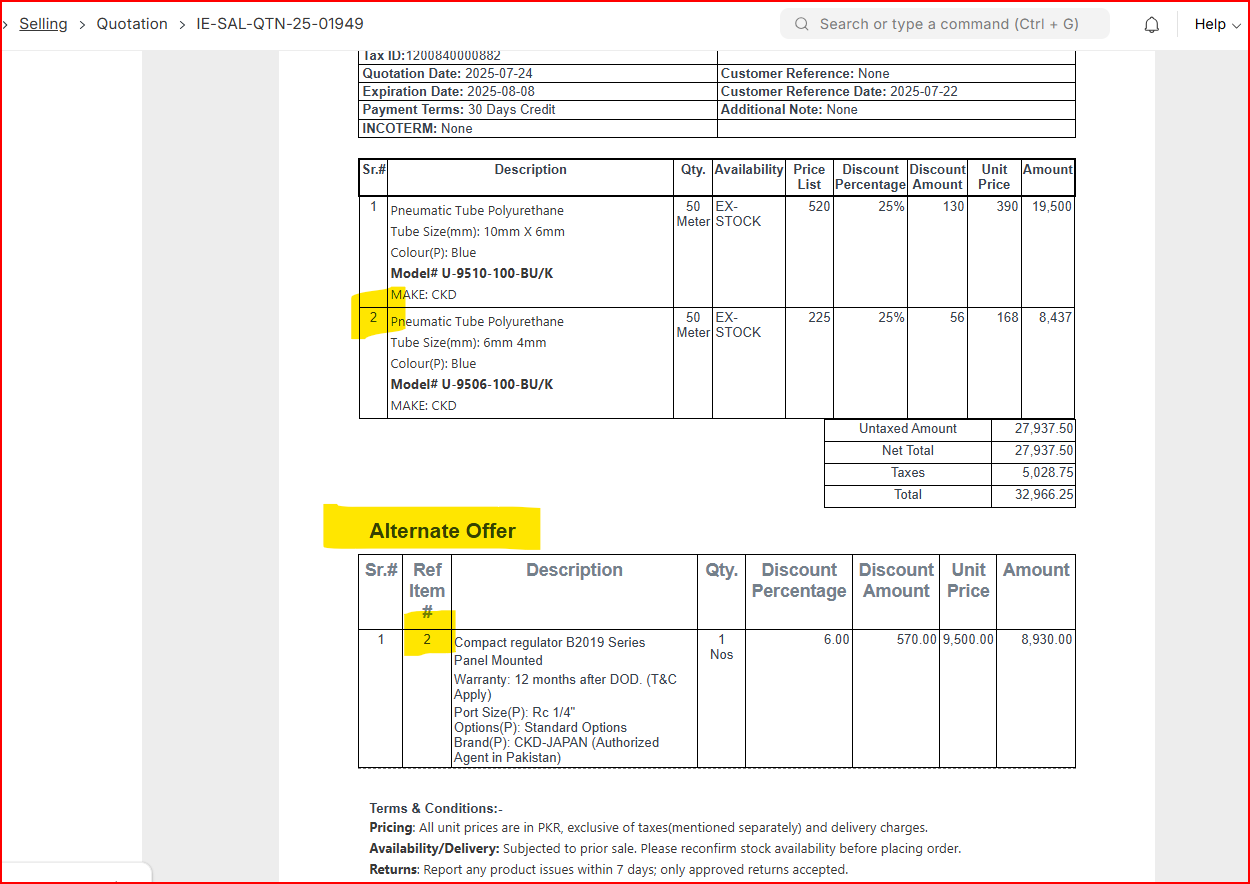Image resolution: width=1250 pixels, height=884 pixels.
Task: Click the Quotation Date 2025-07-24 row
Action: point(448,74)
